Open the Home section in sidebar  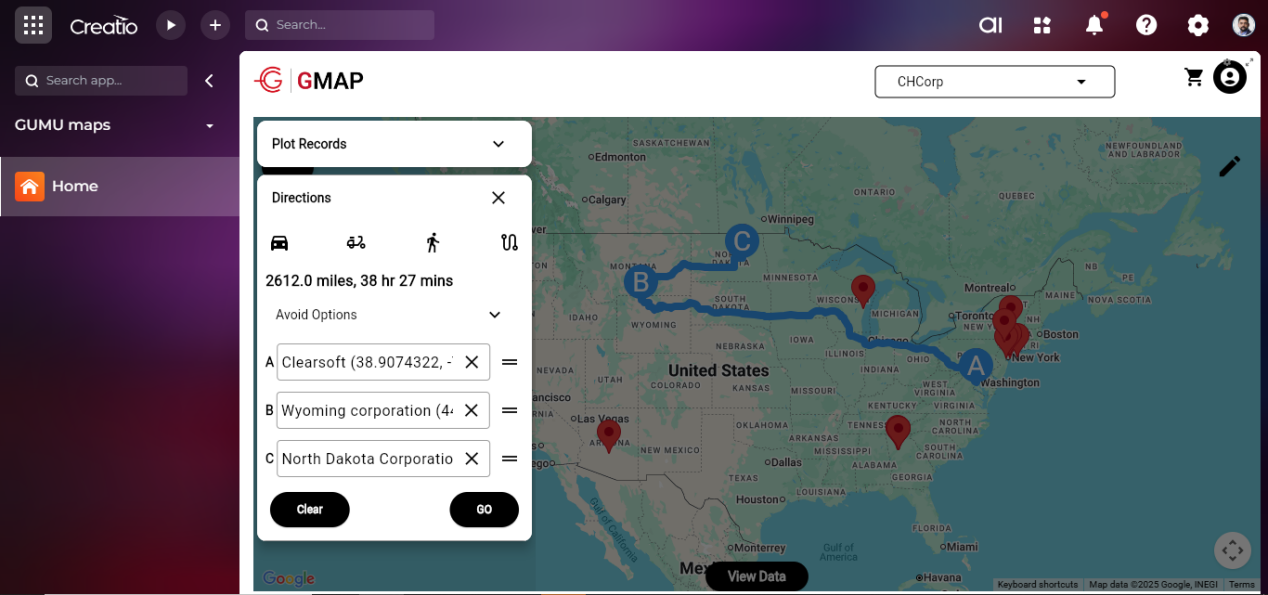[120, 186]
